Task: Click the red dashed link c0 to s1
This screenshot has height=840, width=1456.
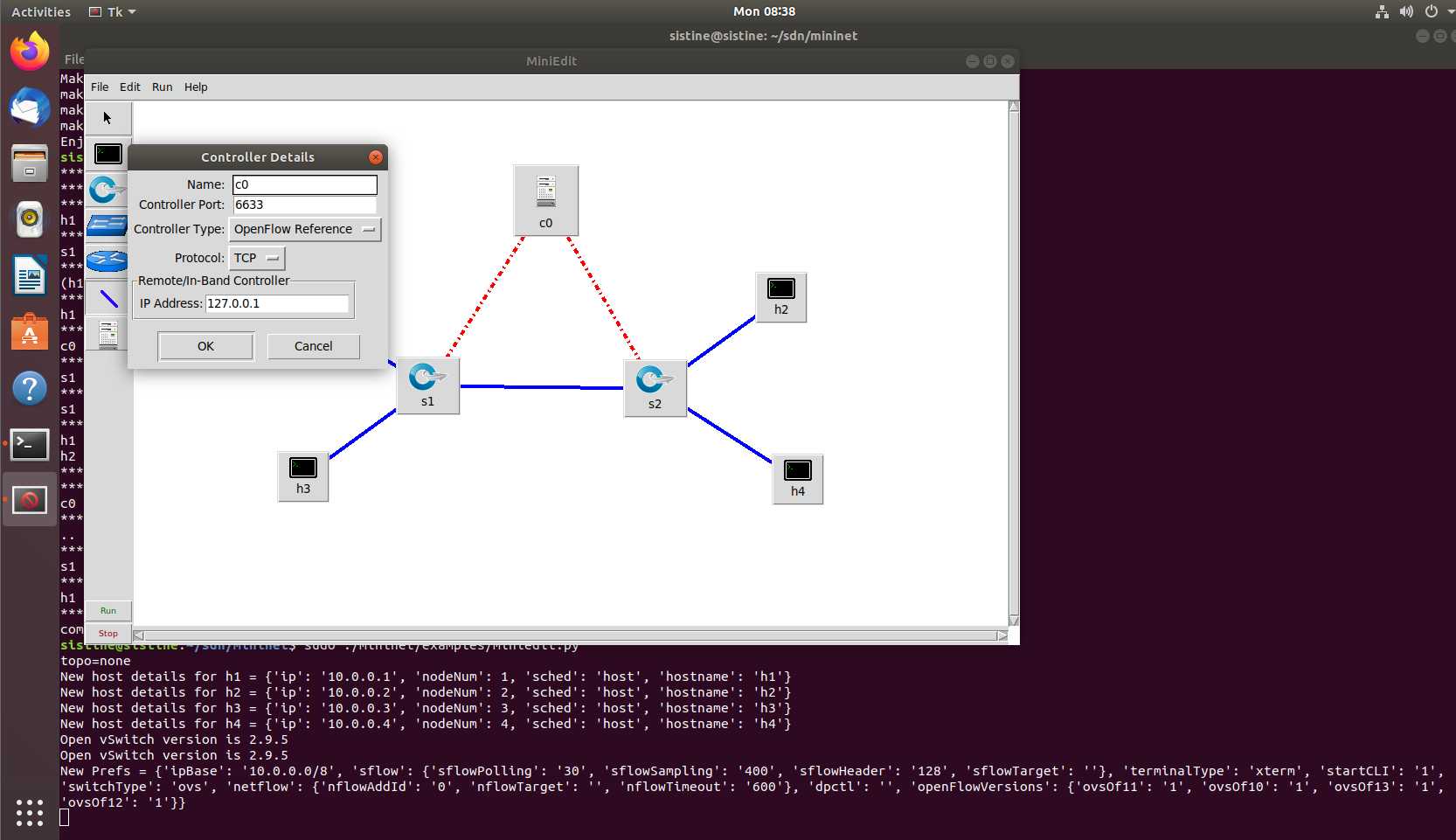Action: pyautogui.click(x=486, y=296)
